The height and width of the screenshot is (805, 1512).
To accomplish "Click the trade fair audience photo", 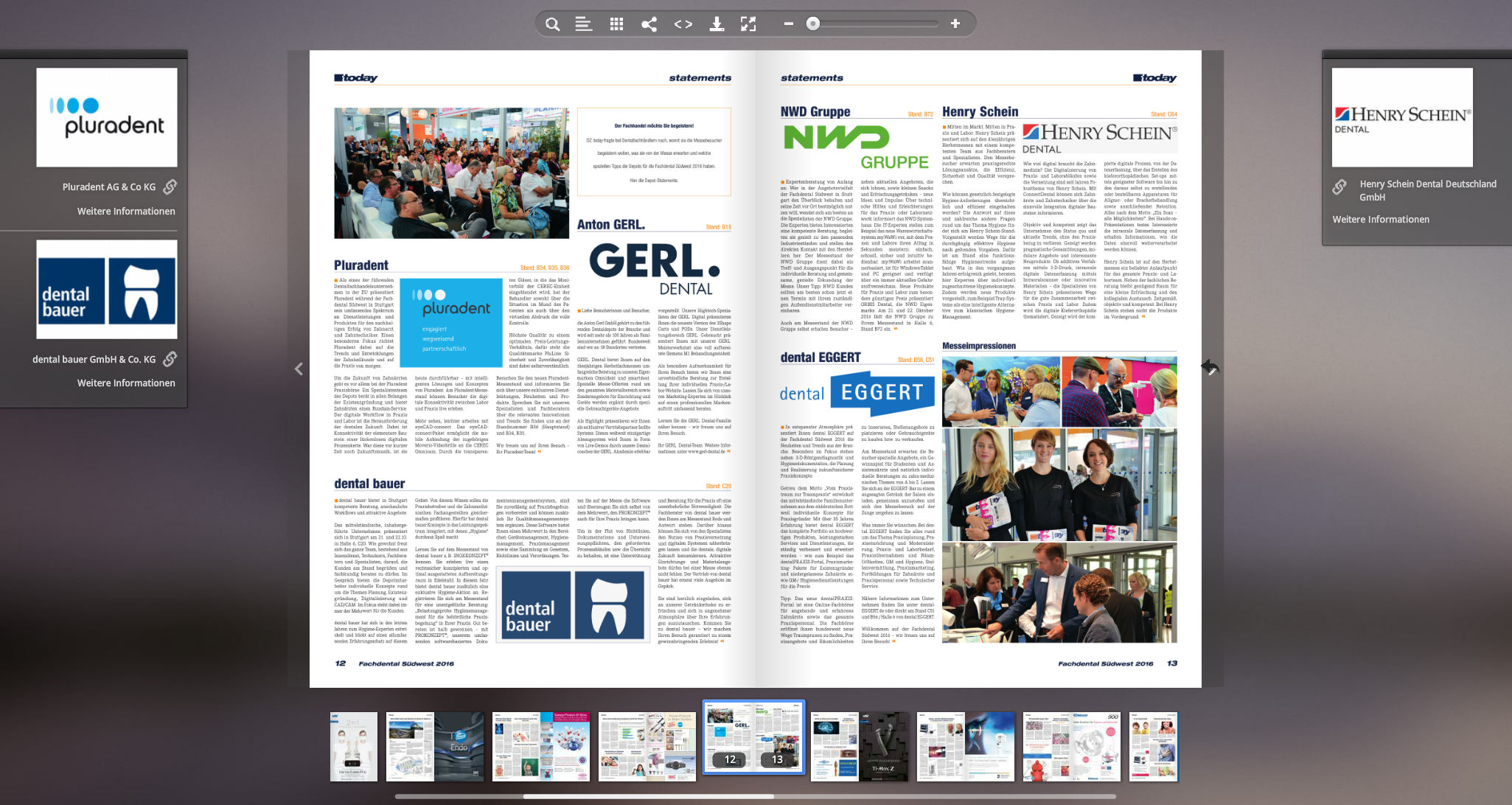I will (x=452, y=173).
